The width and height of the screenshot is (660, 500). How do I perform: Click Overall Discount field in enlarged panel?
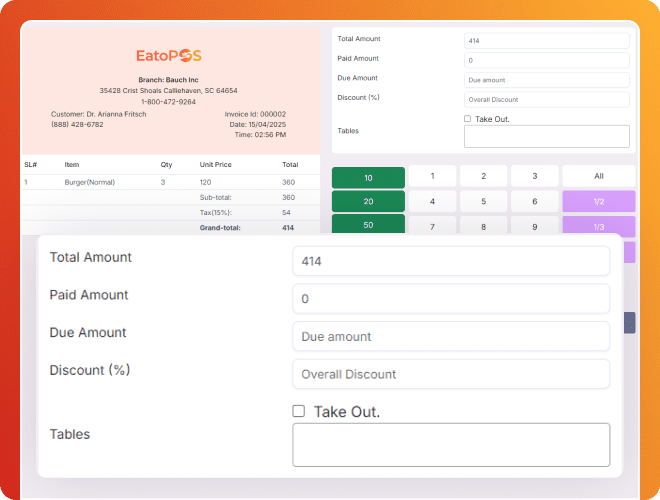click(450, 374)
